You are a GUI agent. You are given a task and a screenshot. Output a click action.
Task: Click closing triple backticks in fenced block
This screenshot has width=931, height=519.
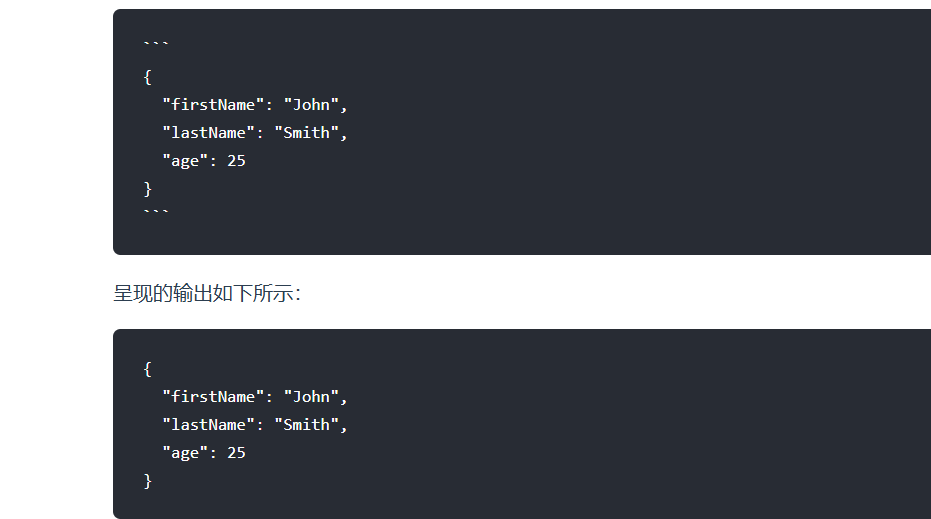point(156,211)
